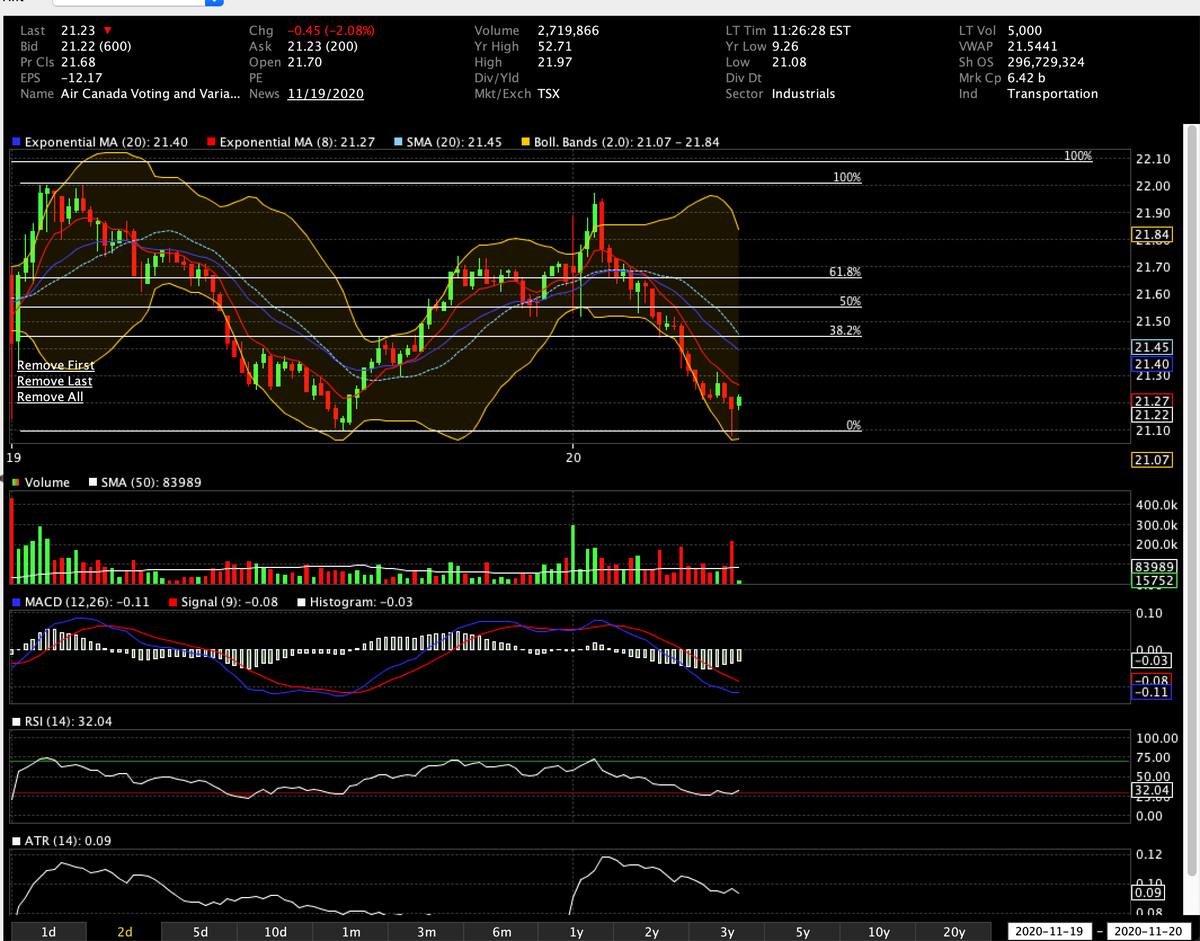Choose the 3m time range

click(426, 932)
